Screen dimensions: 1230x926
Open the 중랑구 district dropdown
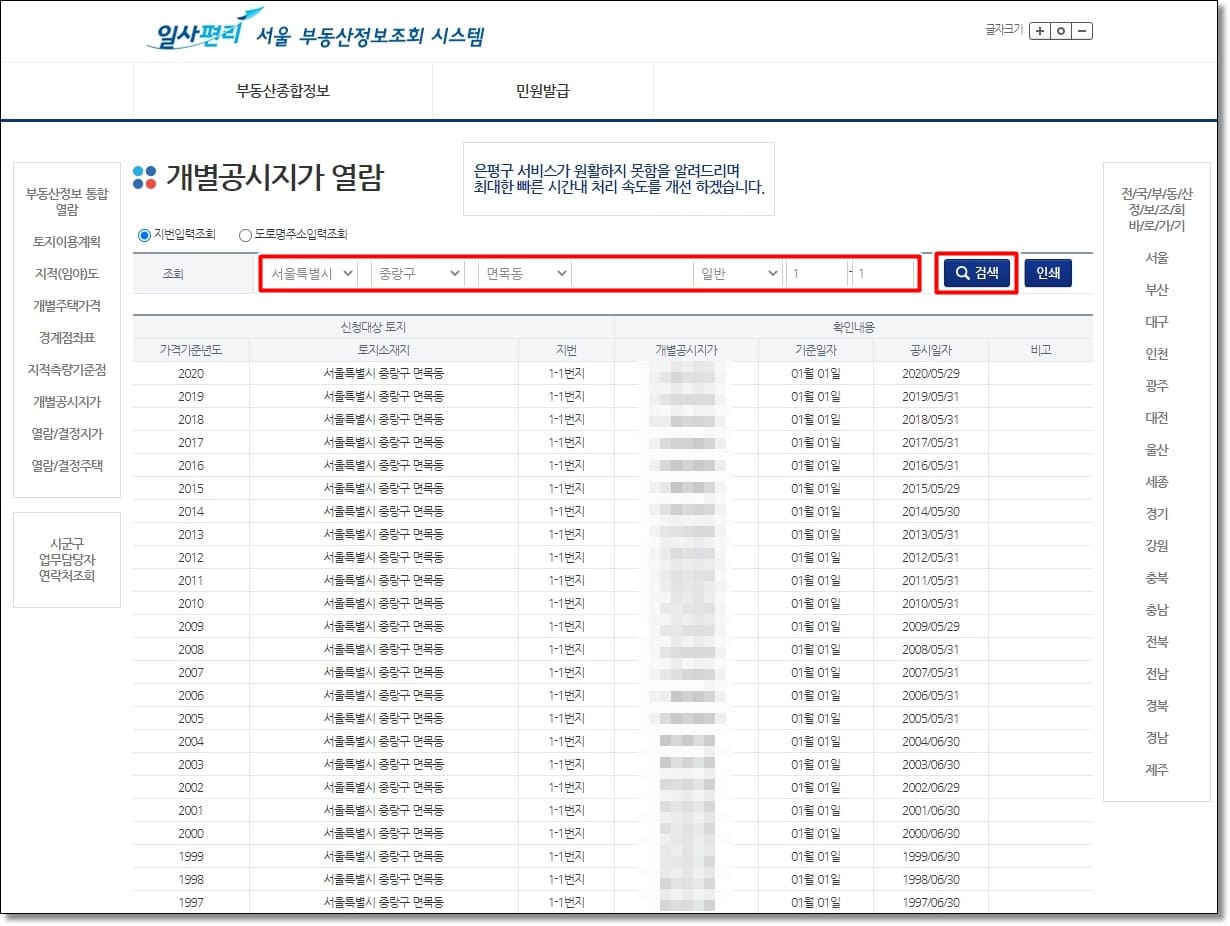[x=415, y=273]
